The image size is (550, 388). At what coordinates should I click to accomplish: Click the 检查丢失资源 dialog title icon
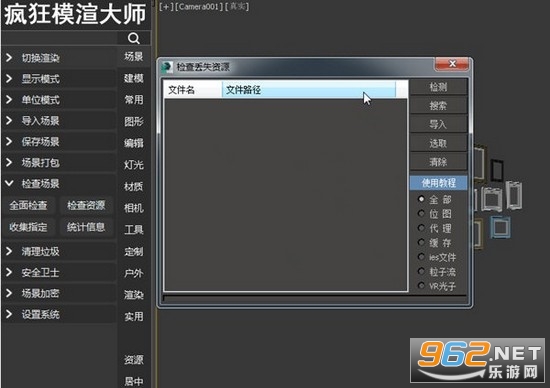pyautogui.click(x=167, y=67)
